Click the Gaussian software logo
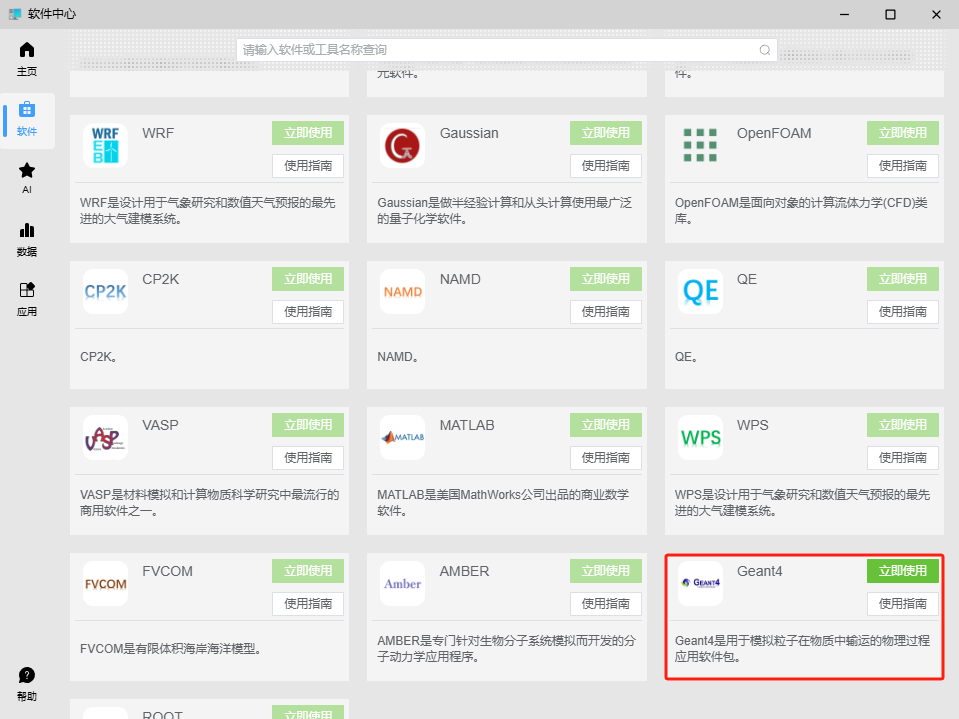 (402, 146)
